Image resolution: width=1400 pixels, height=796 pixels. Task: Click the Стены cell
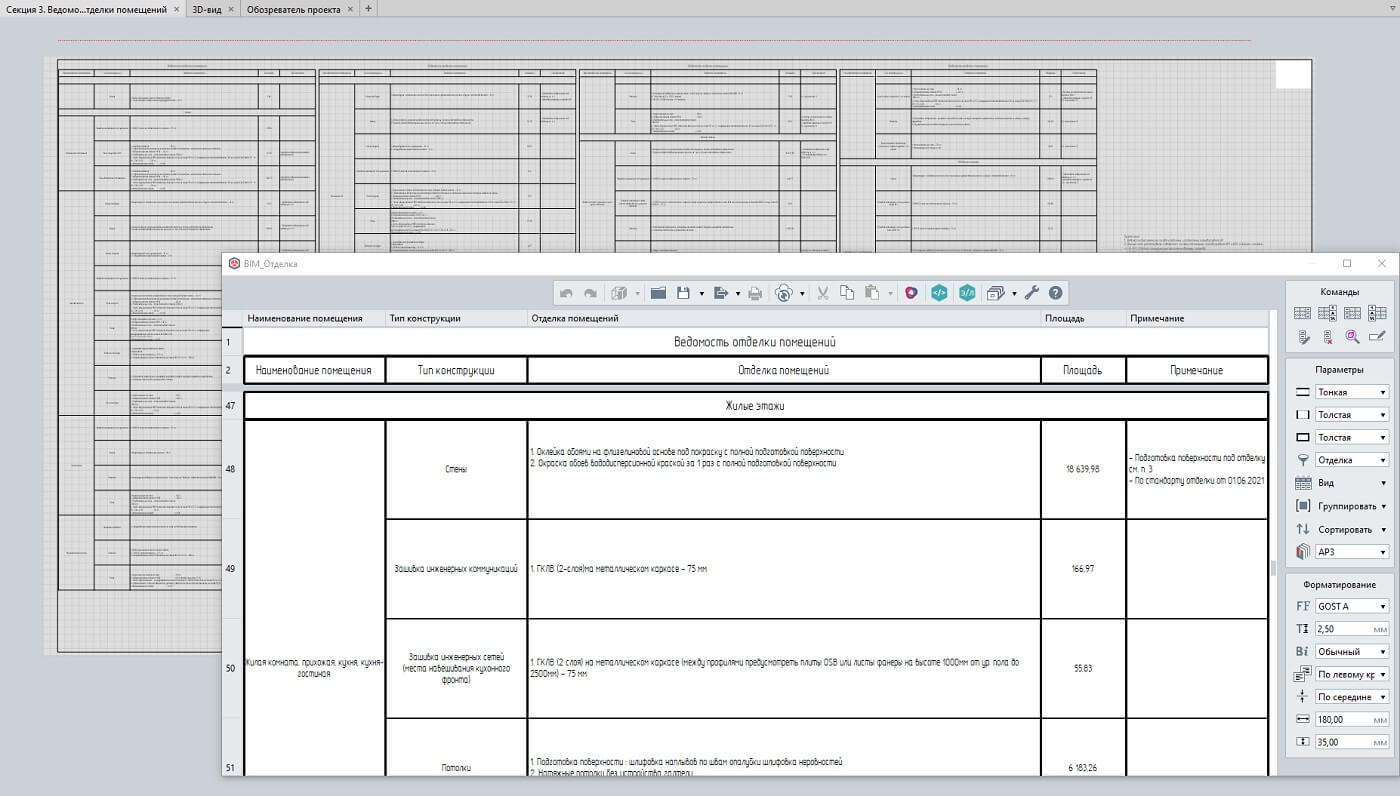click(456, 468)
